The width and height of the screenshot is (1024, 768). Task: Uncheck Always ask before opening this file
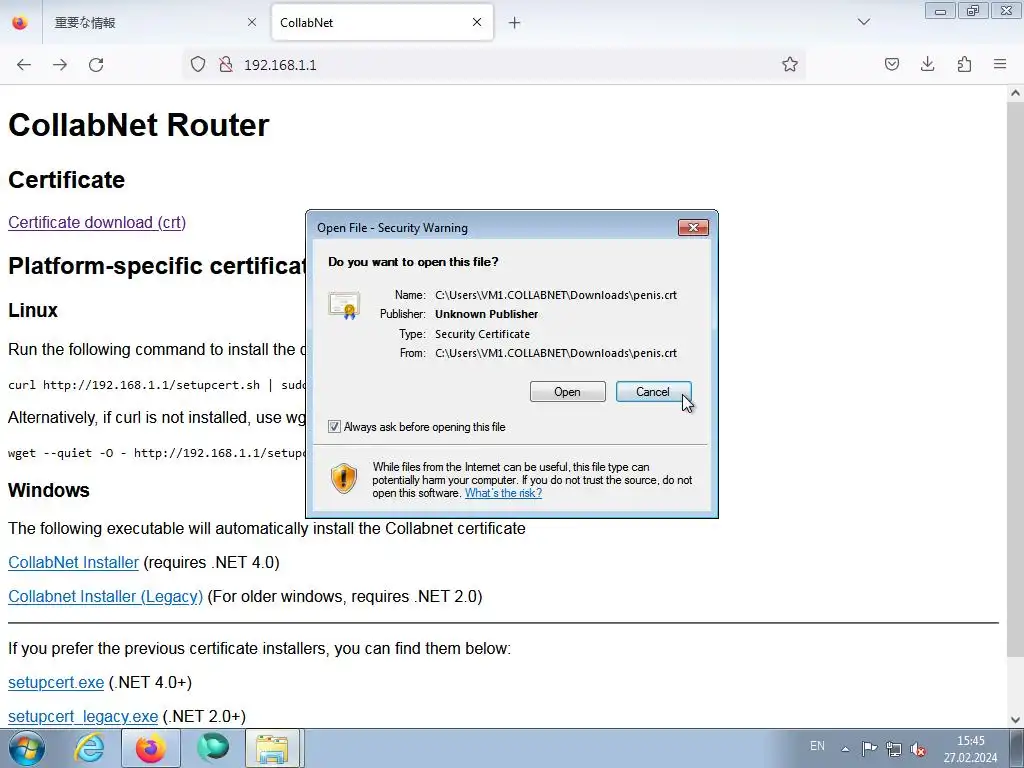[x=334, y=426]
